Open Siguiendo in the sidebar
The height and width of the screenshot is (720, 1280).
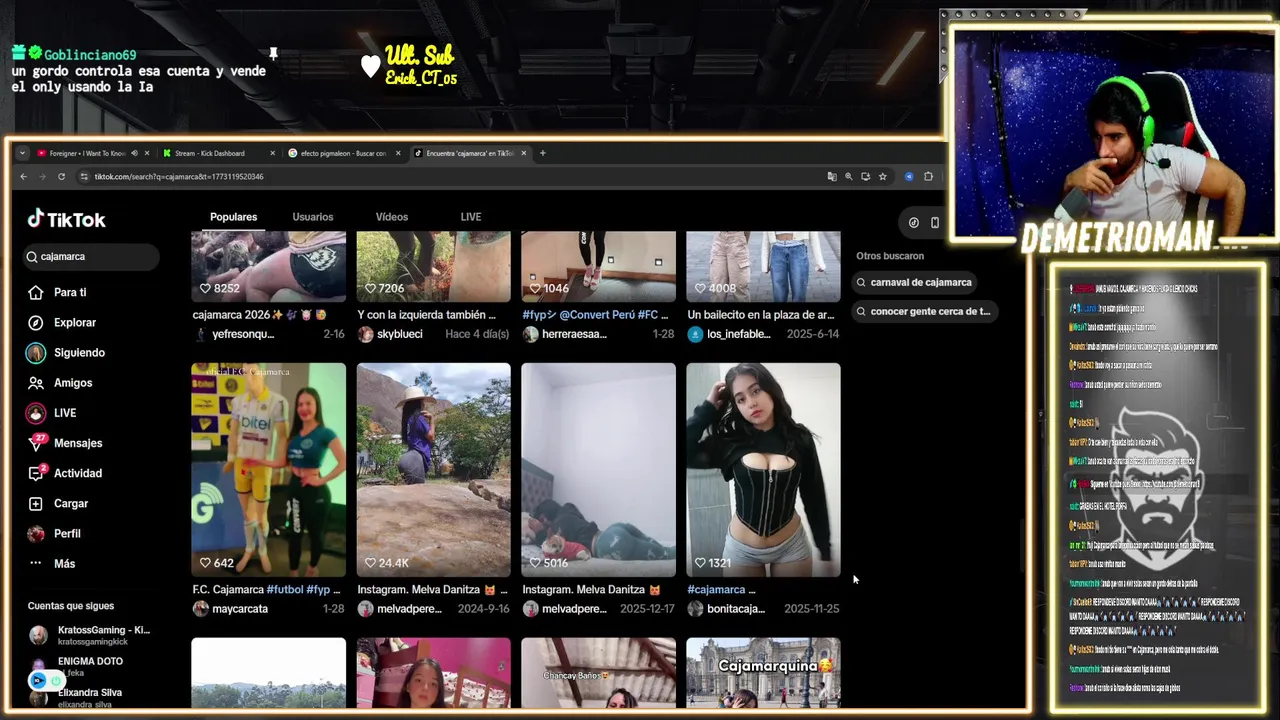click(x=66, y=352)
